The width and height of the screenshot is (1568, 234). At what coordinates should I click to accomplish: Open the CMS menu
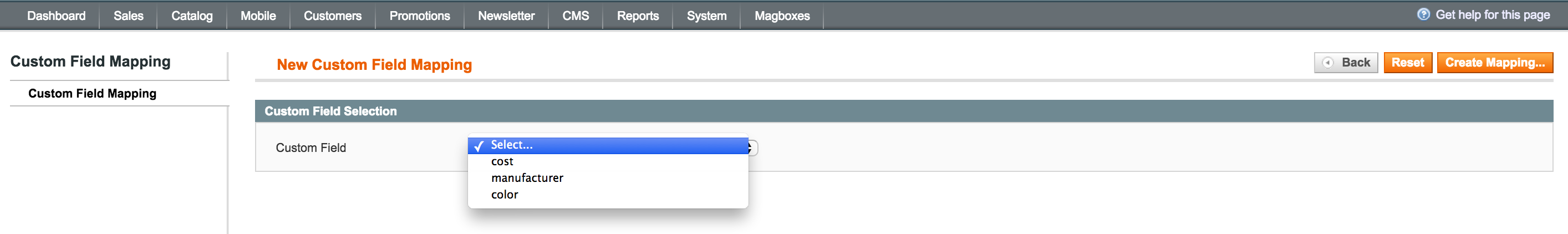click(575, 16)
